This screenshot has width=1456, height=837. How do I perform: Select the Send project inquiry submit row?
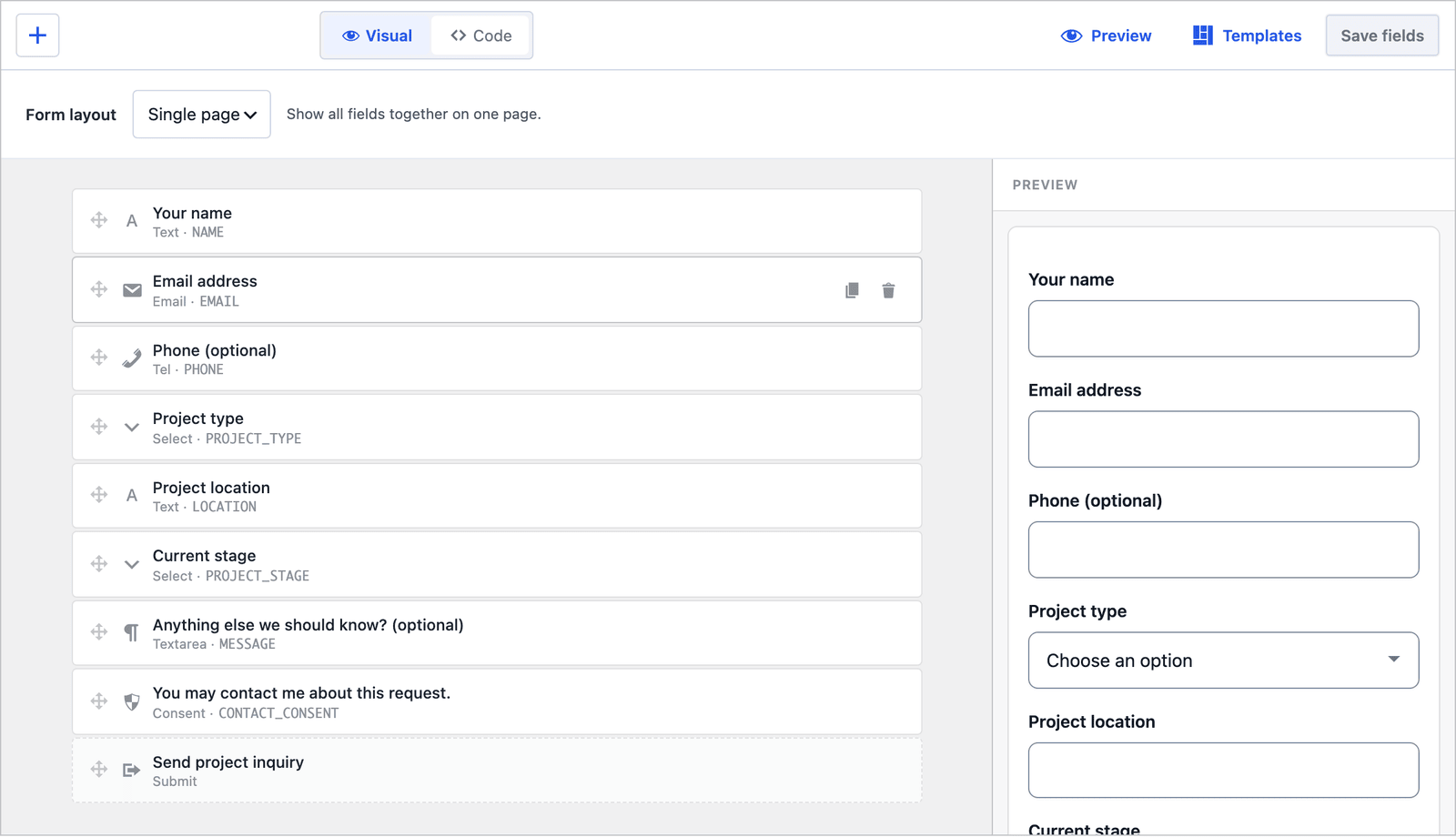[497, 771]
